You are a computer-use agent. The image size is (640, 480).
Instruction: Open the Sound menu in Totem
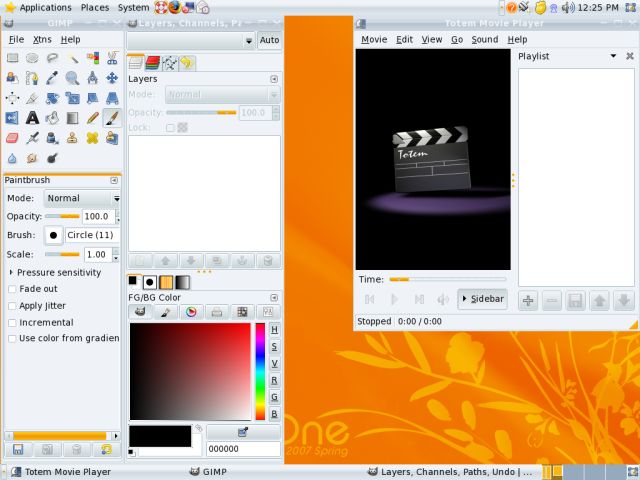coord(485,40)
